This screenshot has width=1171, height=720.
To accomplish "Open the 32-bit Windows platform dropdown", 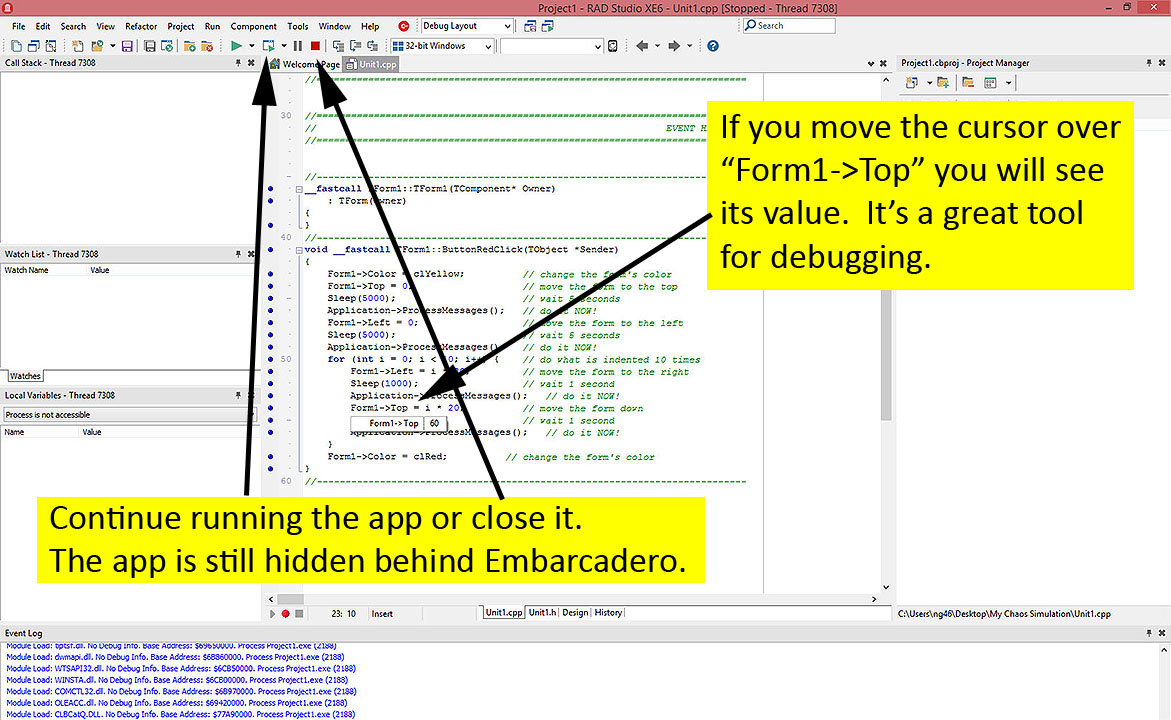I will pyautogui.click(x=488, y=46).
